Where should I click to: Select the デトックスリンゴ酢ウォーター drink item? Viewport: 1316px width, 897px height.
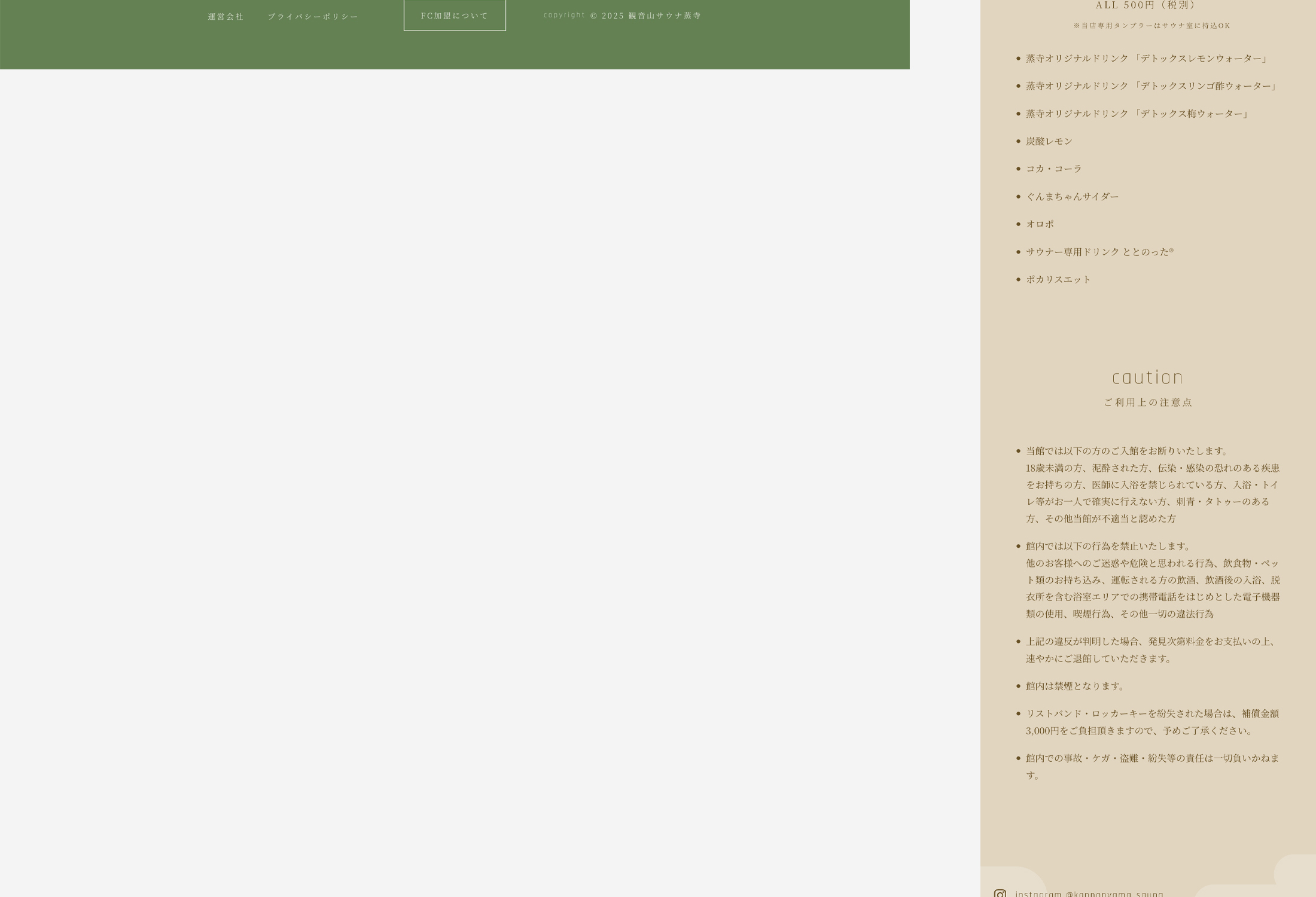(1151, 86)
